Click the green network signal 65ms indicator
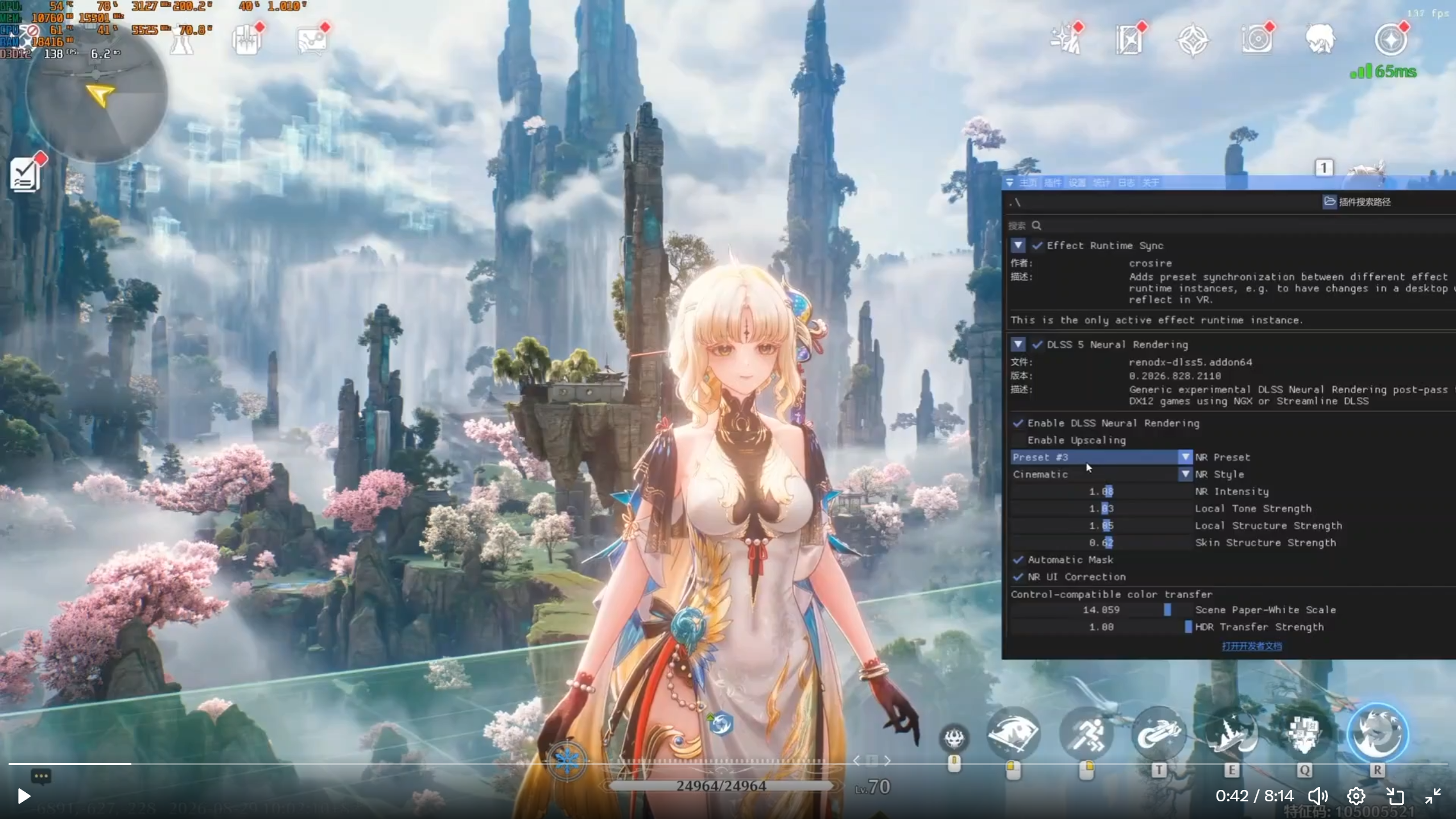Screen dimensions: 1456x819 (1383, 72)
